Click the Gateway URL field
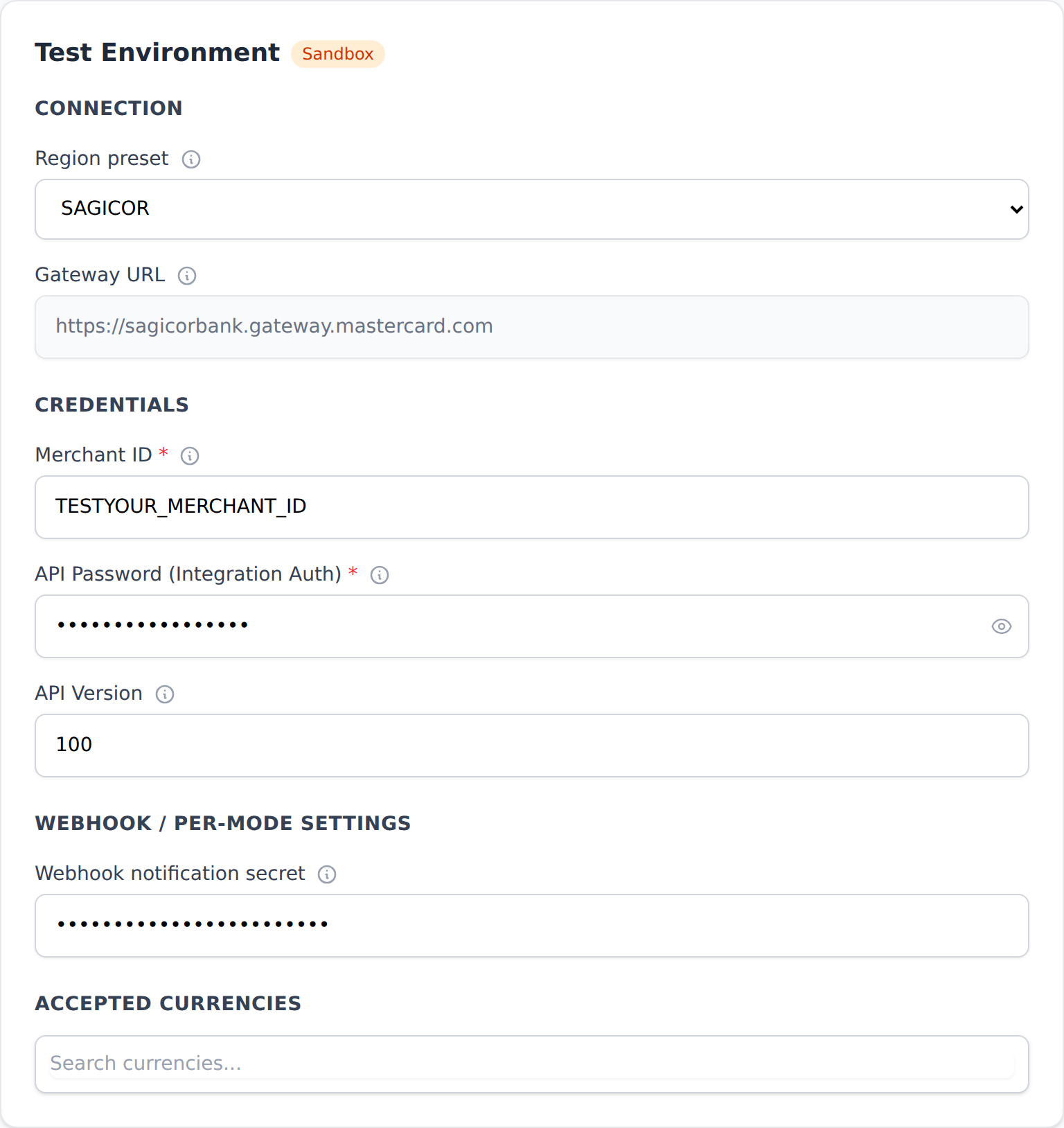Screen dimensions: 1064x1128 pyautogui.click(x=532, y=327)
